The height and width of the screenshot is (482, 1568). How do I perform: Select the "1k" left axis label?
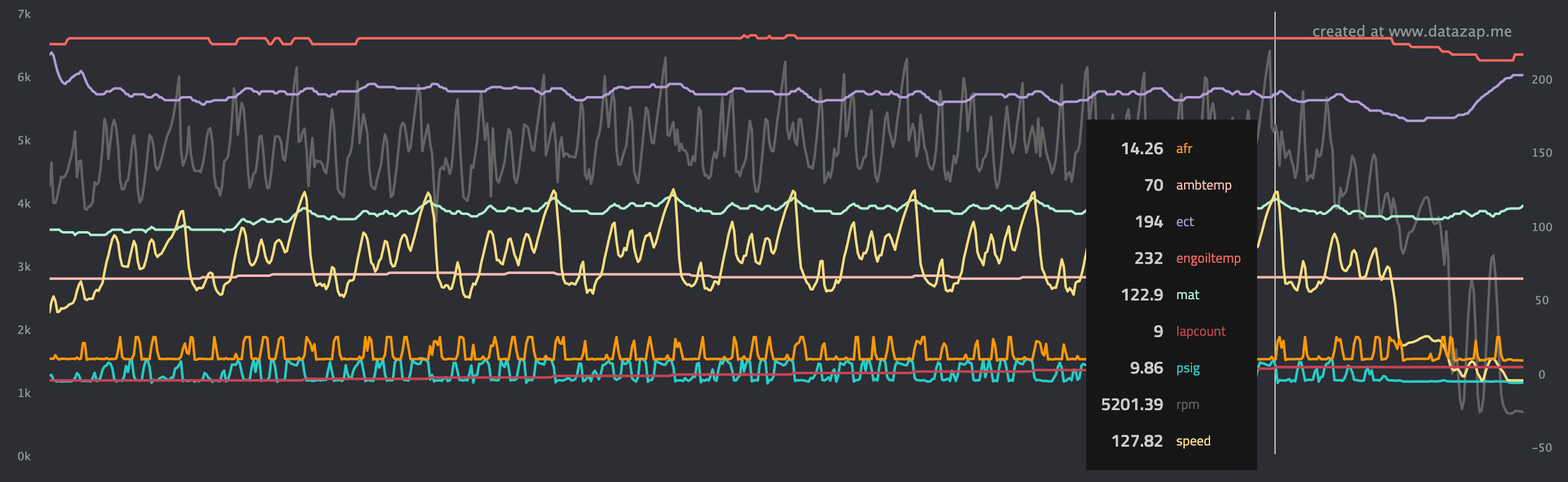click(24, 393)
